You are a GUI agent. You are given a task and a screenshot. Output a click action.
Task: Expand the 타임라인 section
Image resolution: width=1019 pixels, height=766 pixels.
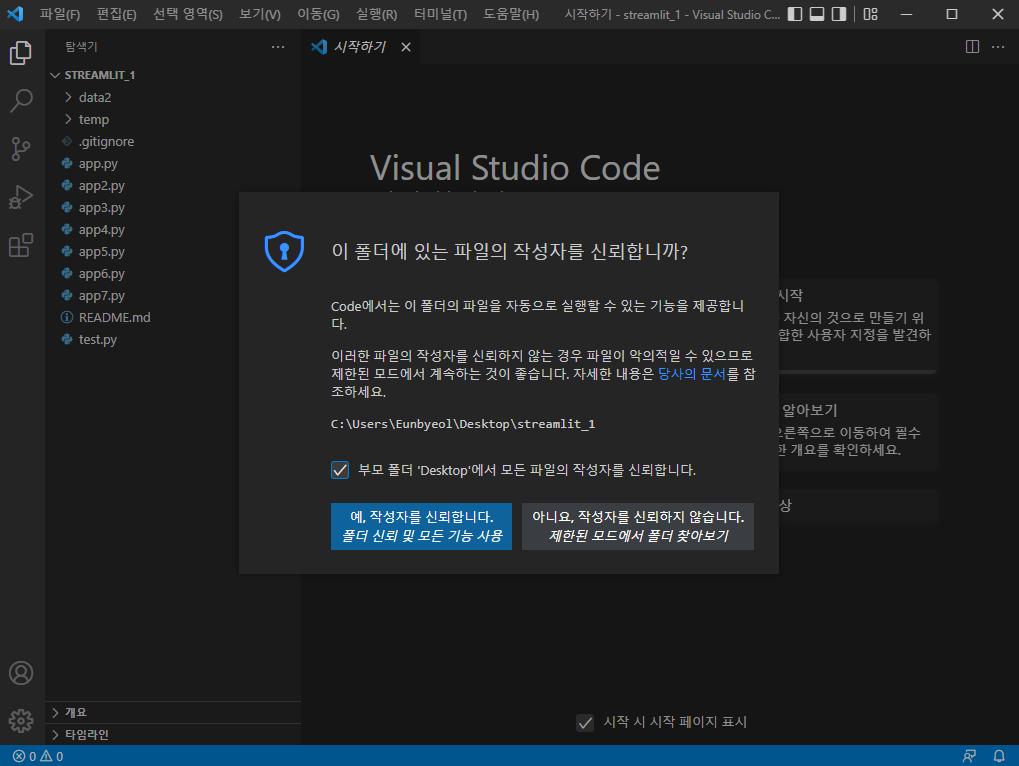173,735
